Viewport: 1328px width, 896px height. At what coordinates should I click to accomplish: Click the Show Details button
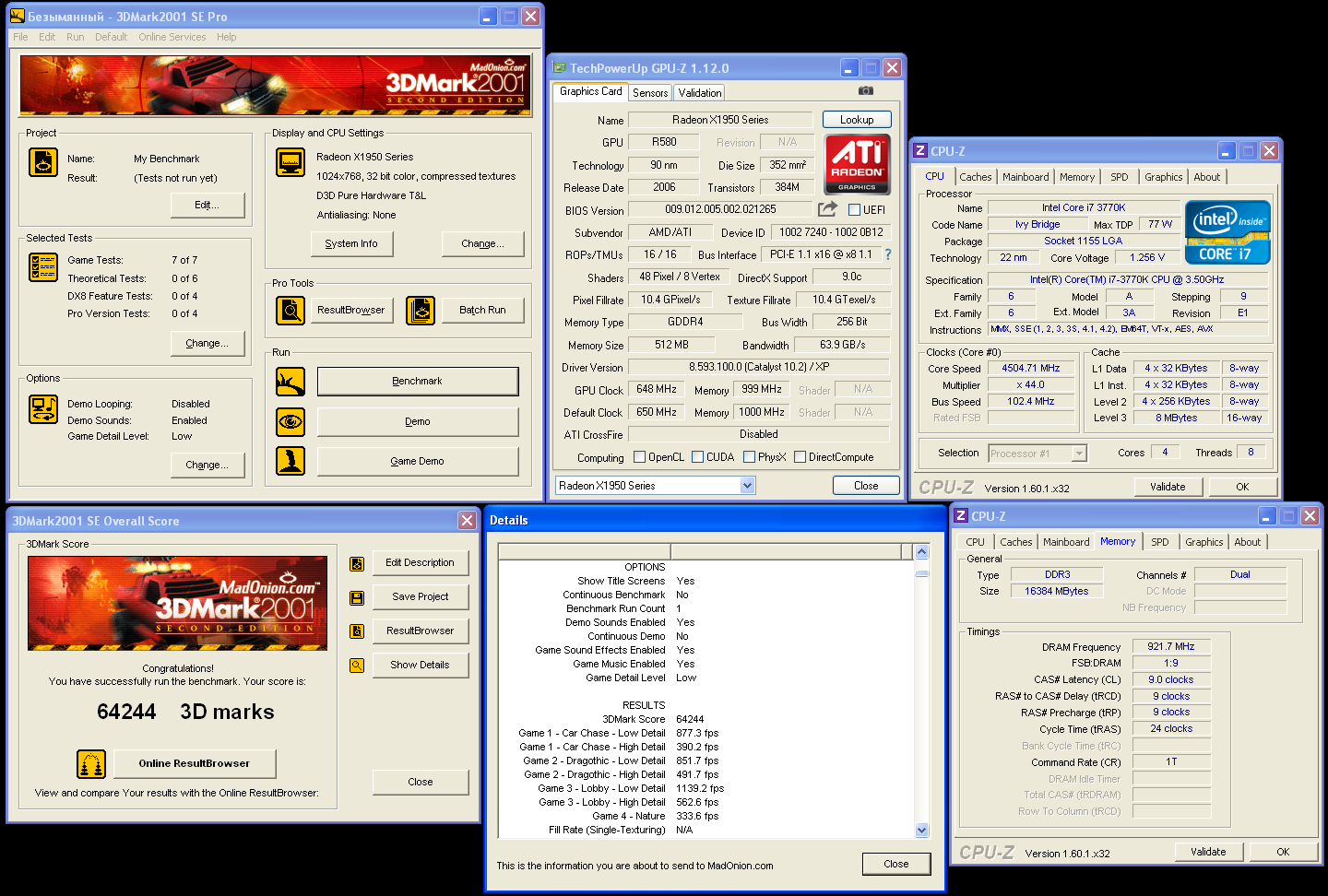click(421, 666)
